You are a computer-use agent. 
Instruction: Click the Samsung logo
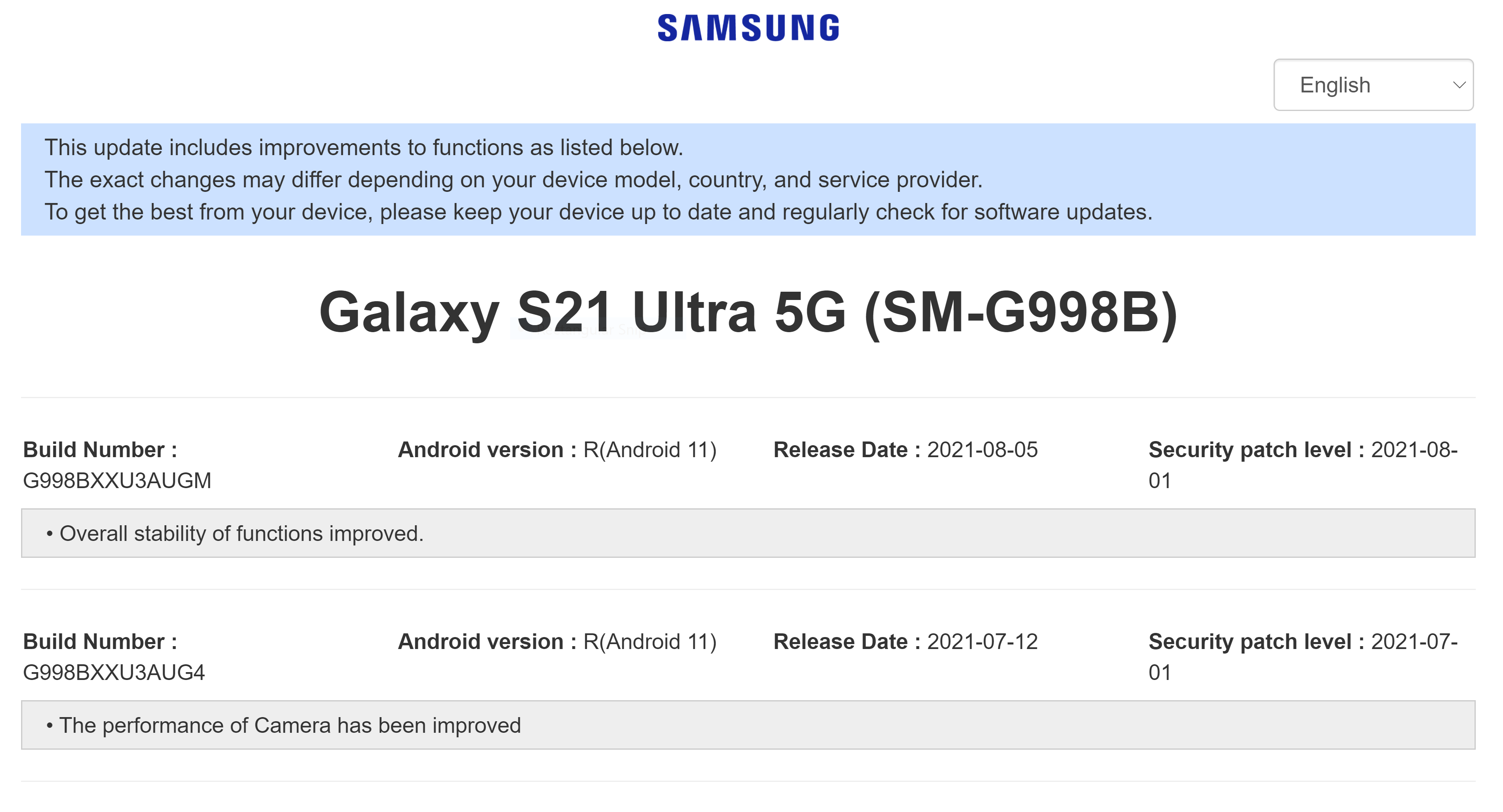(x=748, y=28)
